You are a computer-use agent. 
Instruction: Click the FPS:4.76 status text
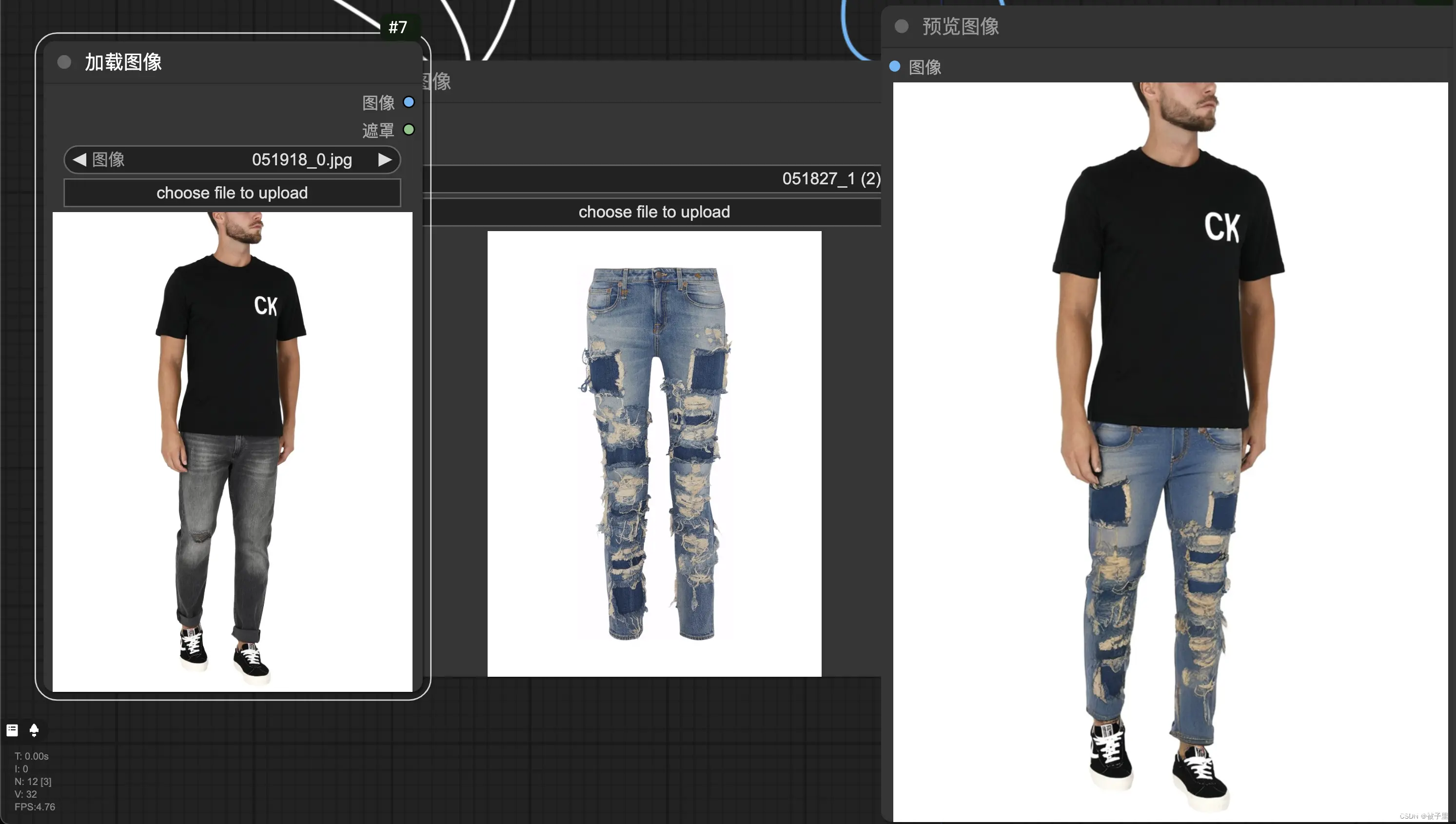pyautogui.click(x=35, y=806)
